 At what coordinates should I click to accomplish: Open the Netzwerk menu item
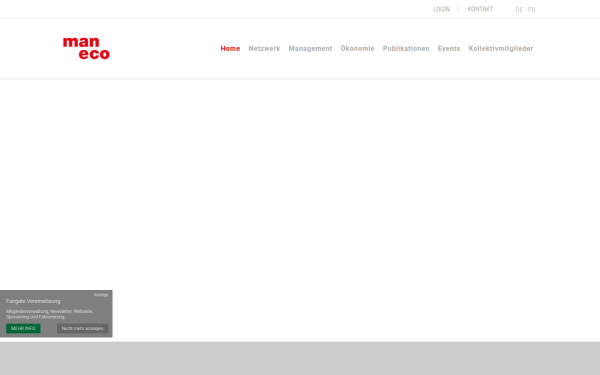[x=264, y=49]
